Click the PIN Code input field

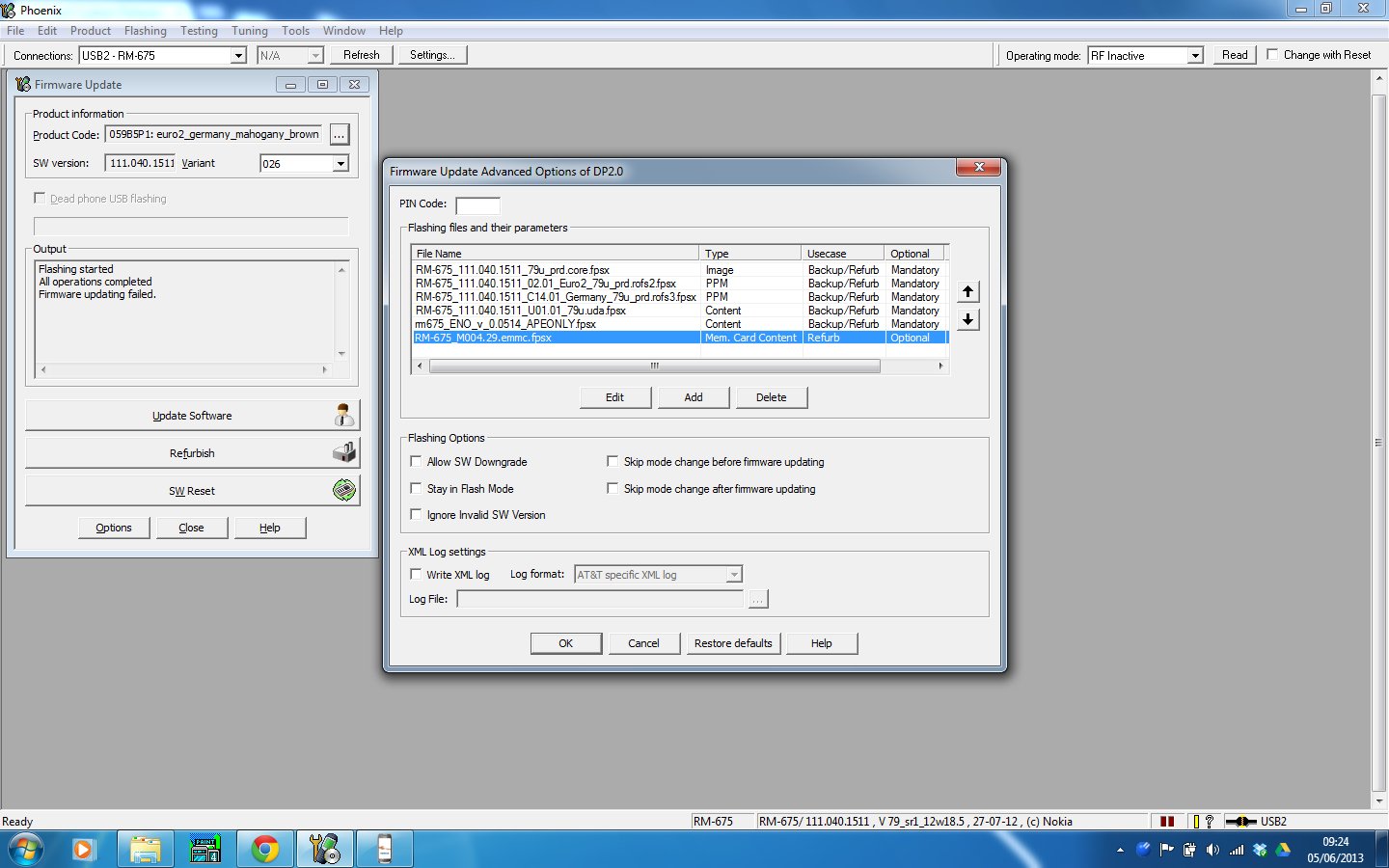tap(477, 204)
